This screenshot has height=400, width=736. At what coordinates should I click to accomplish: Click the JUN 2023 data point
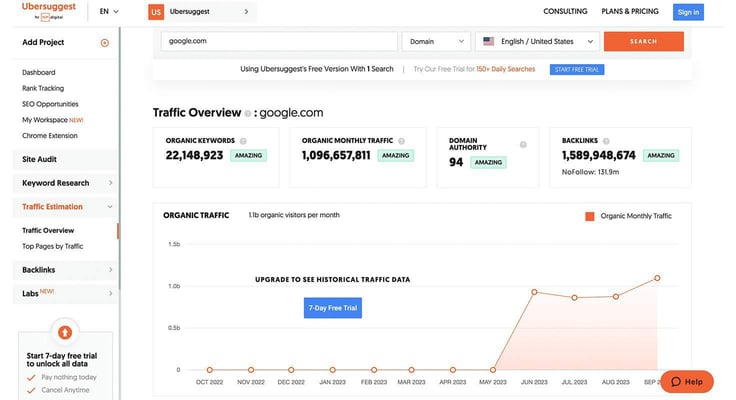pos(534,292)
